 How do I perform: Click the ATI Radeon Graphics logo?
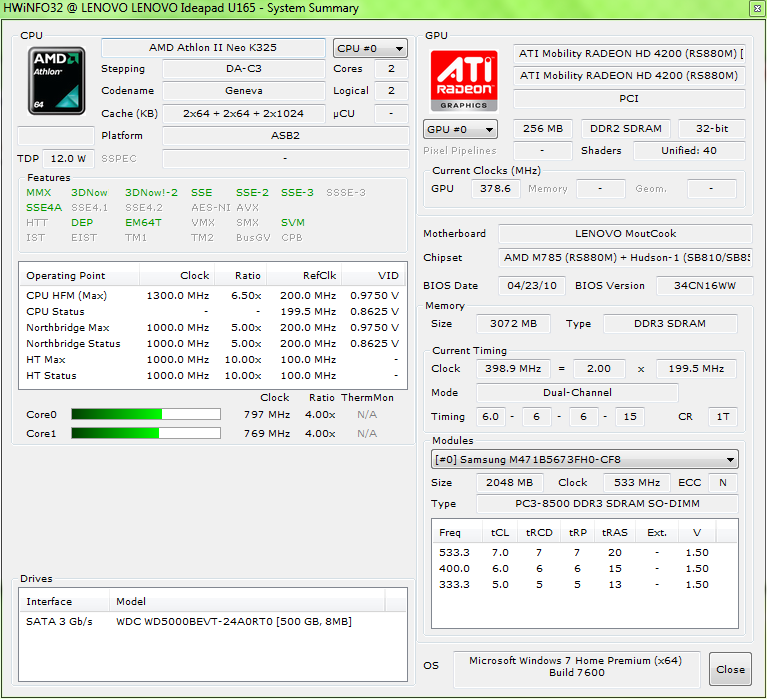tap(464, 79)
